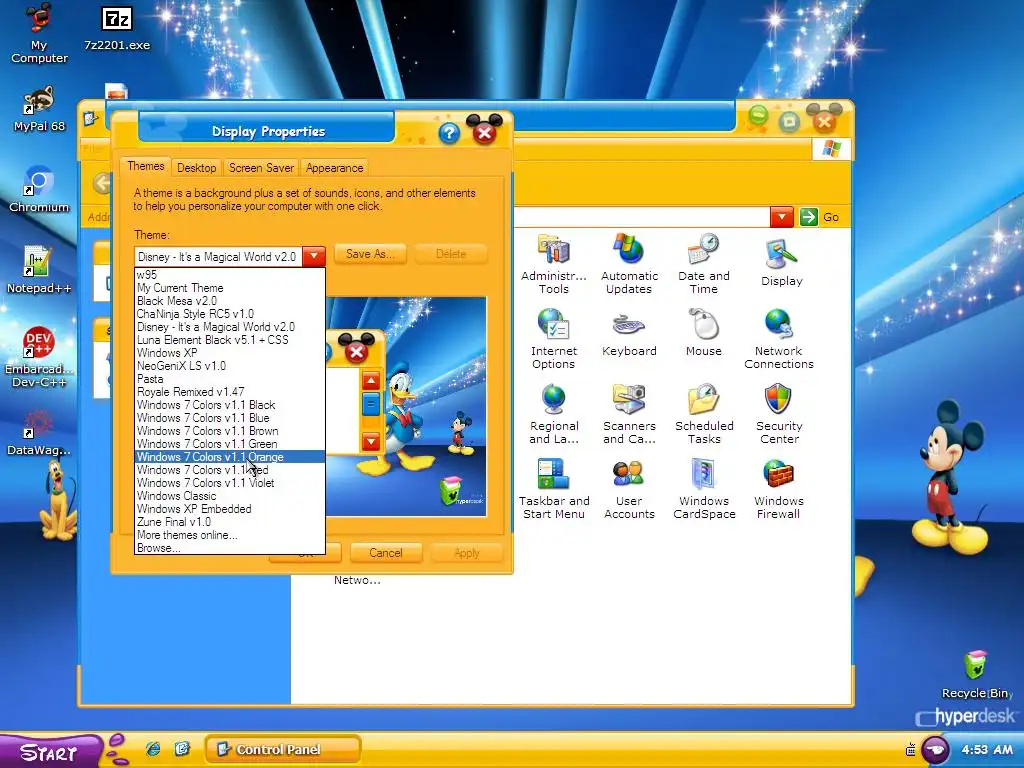Choose NeoGeniX LS v1.0 theme
Viewport: 1024px width, 768px height.
[229, 366]
